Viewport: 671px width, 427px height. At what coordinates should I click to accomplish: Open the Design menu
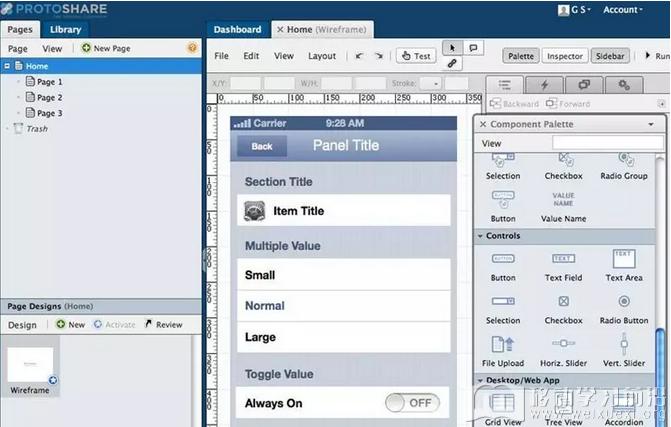click(22, 325)
